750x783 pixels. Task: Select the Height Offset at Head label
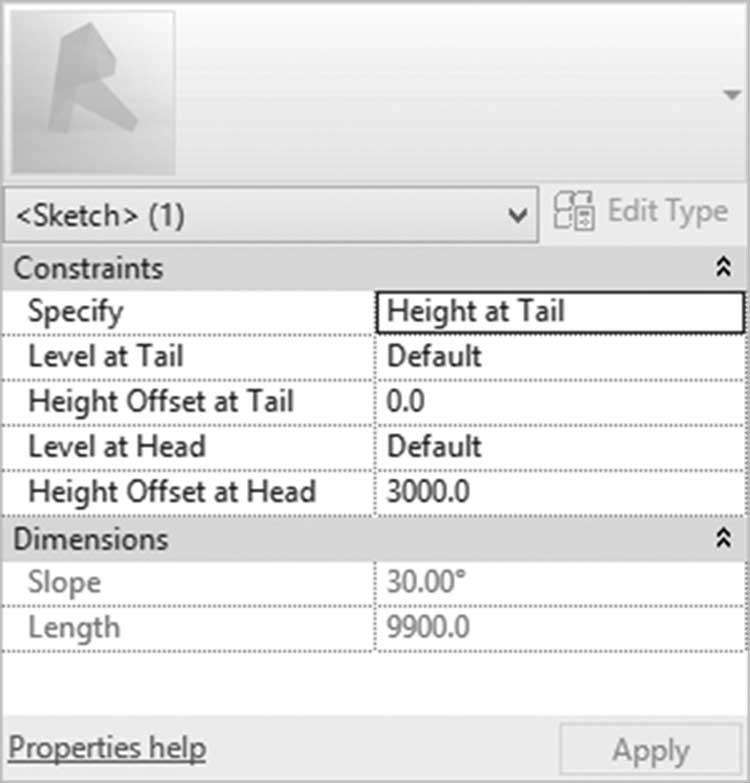(x=172, y=492)
